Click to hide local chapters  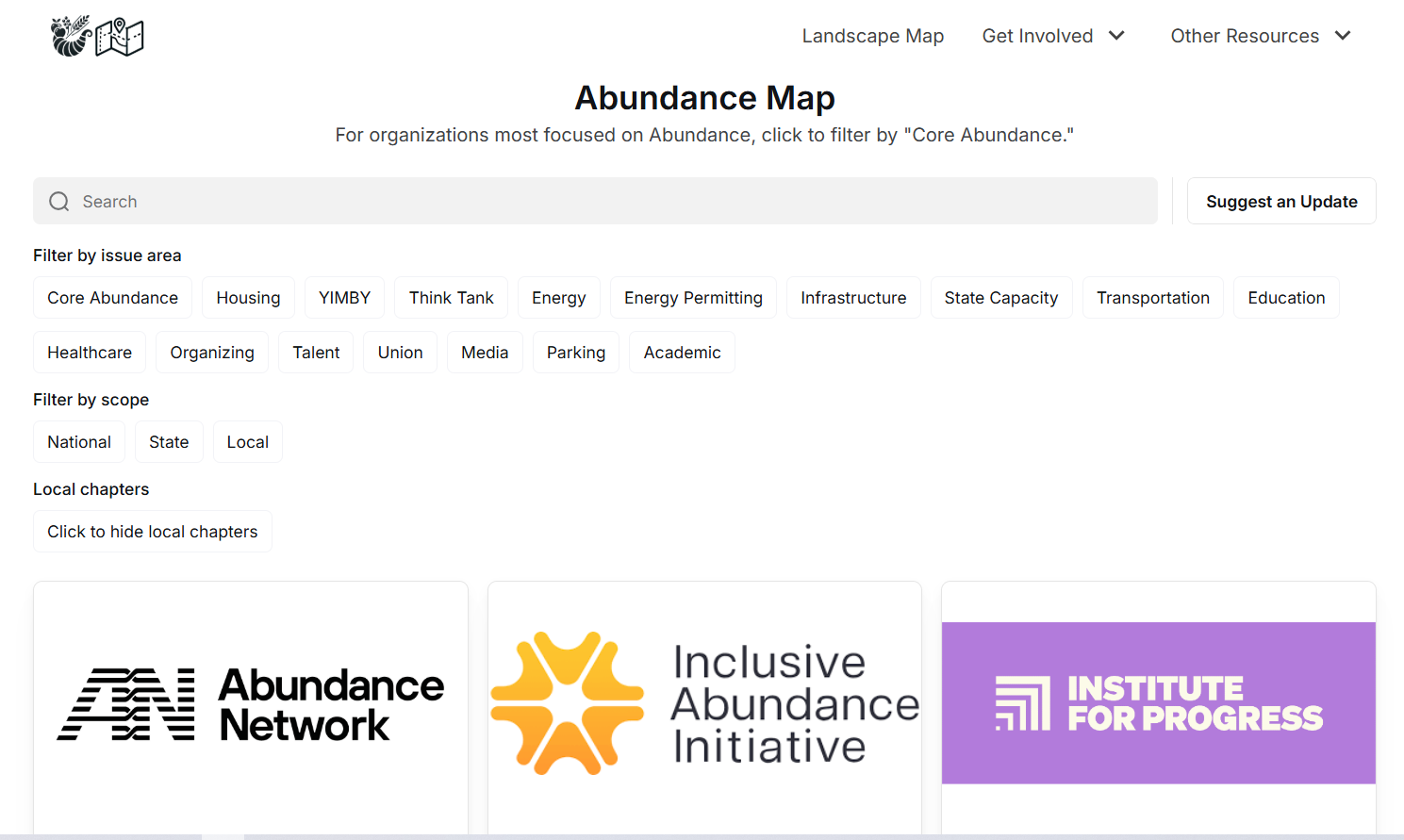[153, 532]
